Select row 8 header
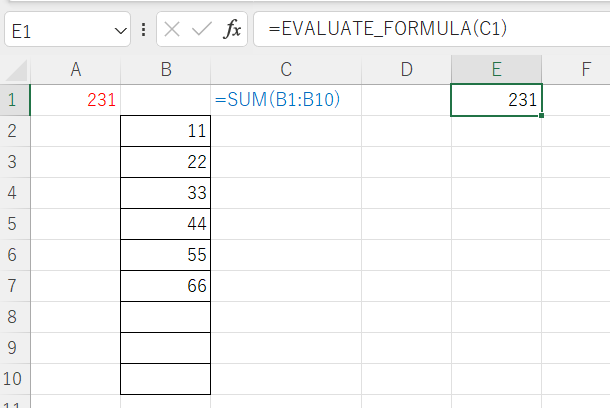610x408 pixels. click(x=15, y=317)
